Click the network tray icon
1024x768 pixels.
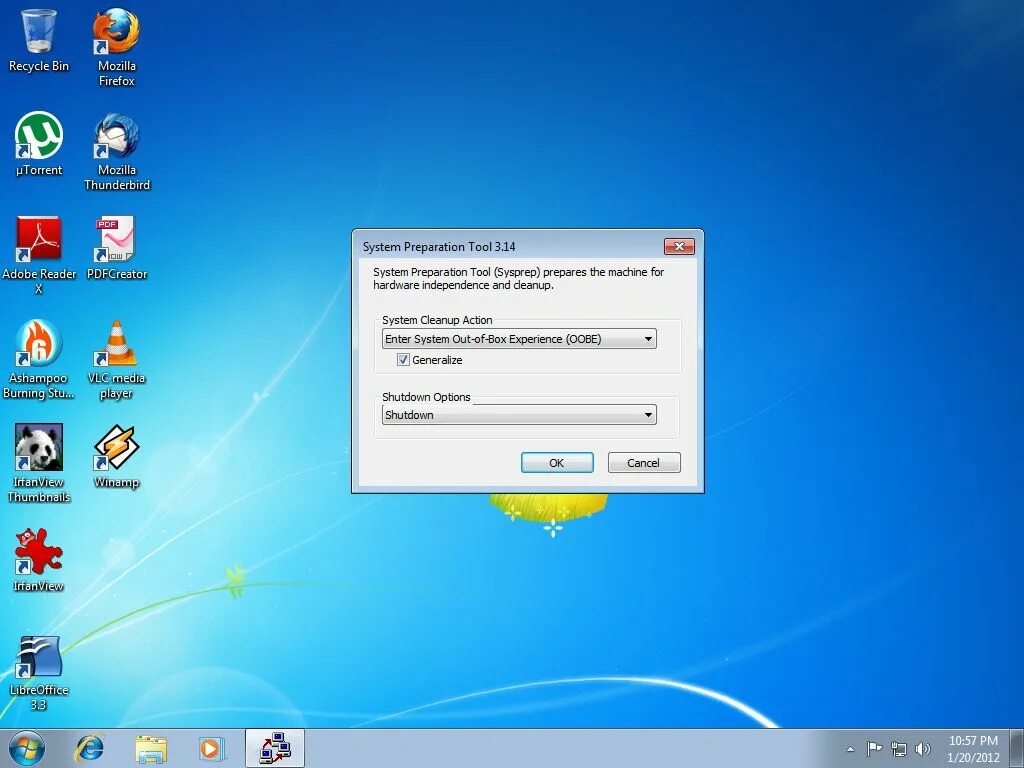[x=899, y=749]
